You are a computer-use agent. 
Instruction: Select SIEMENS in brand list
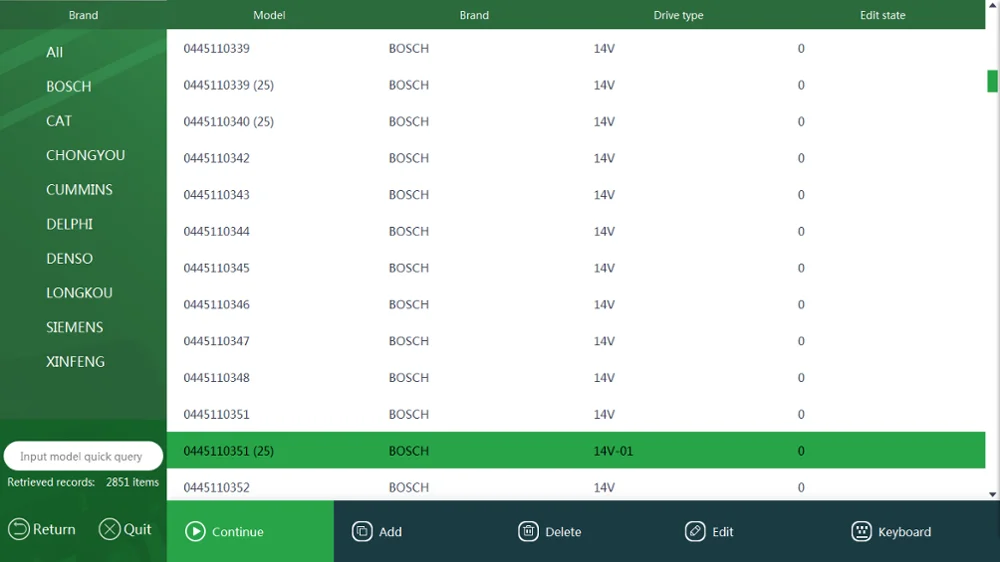(74, 328)
